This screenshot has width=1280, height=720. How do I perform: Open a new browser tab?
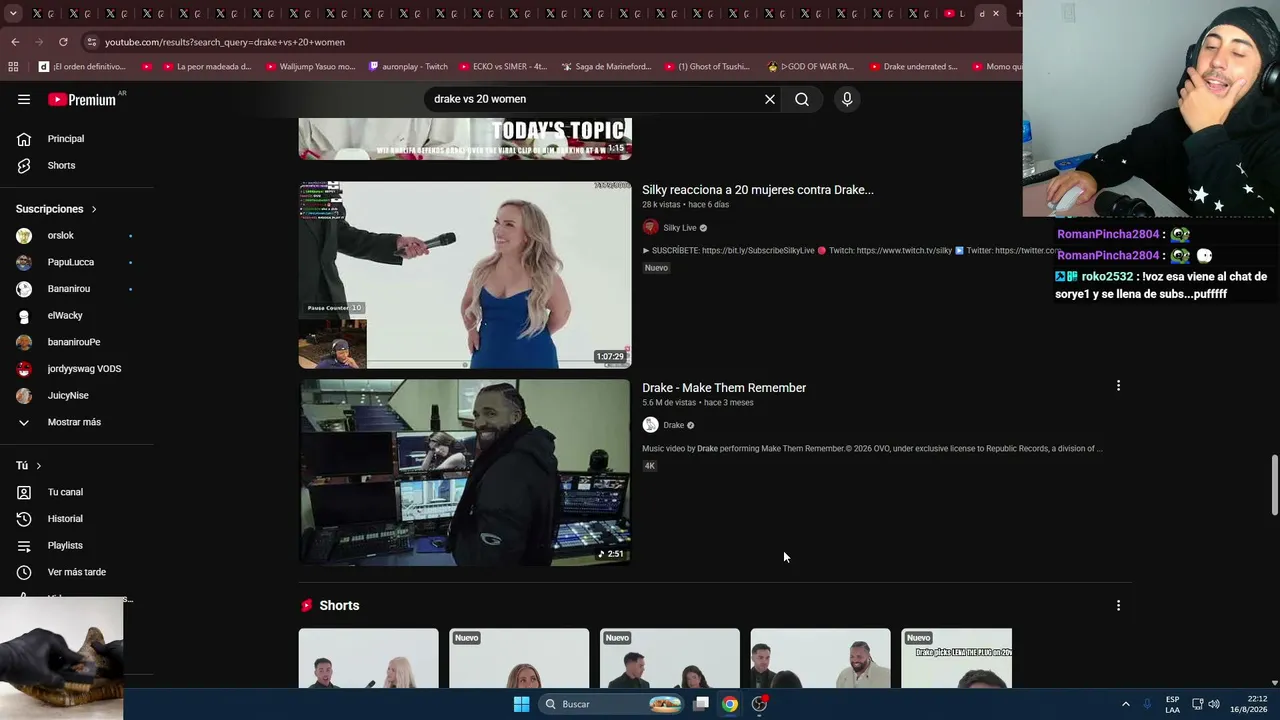tap(1018, 14)
